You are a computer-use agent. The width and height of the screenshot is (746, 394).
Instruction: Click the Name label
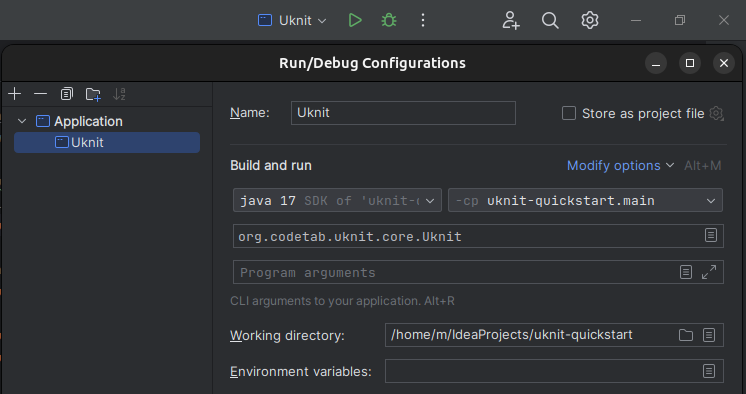click(250, 113)
